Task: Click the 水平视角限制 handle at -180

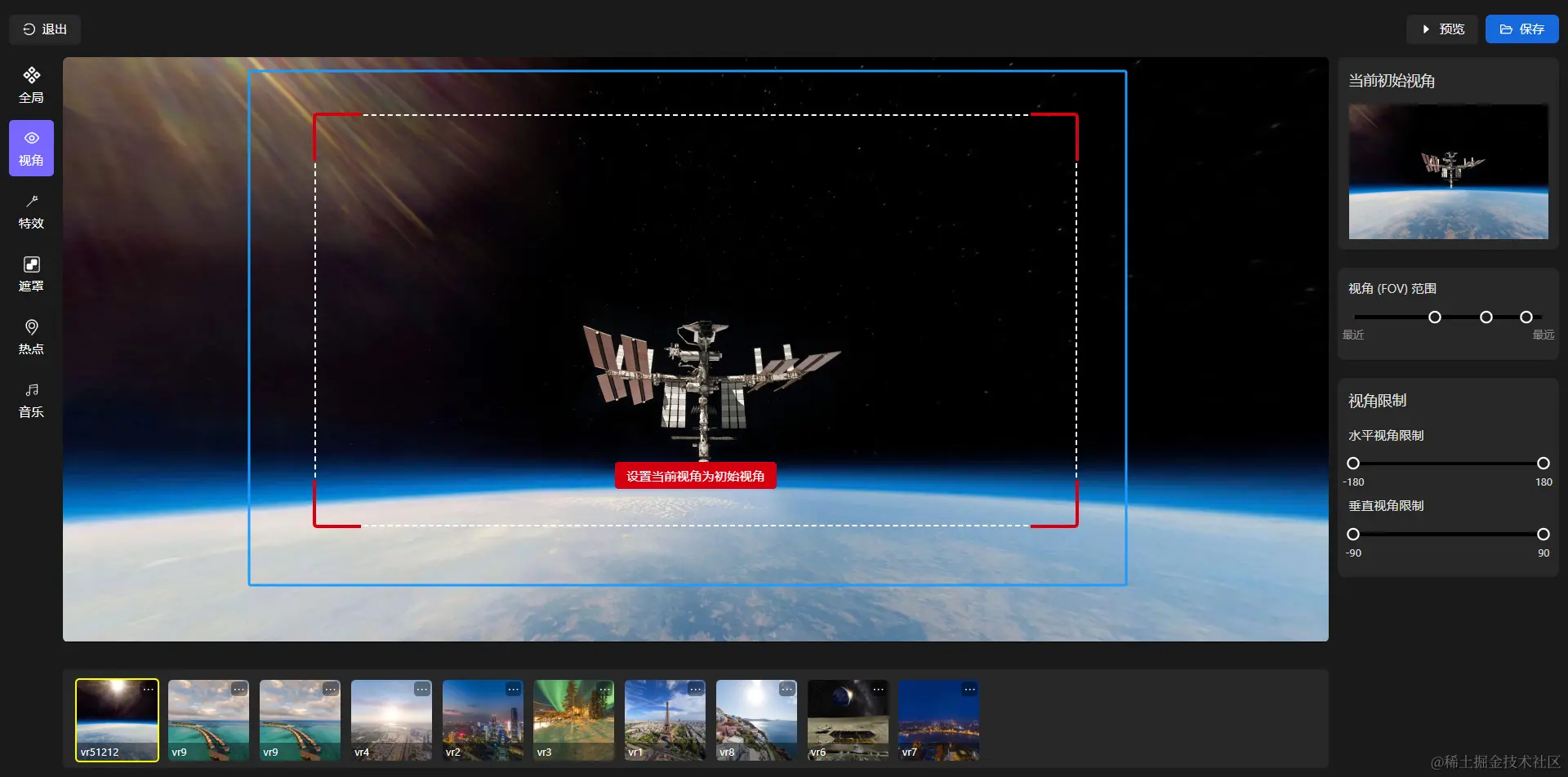Action: point(1353,464)
